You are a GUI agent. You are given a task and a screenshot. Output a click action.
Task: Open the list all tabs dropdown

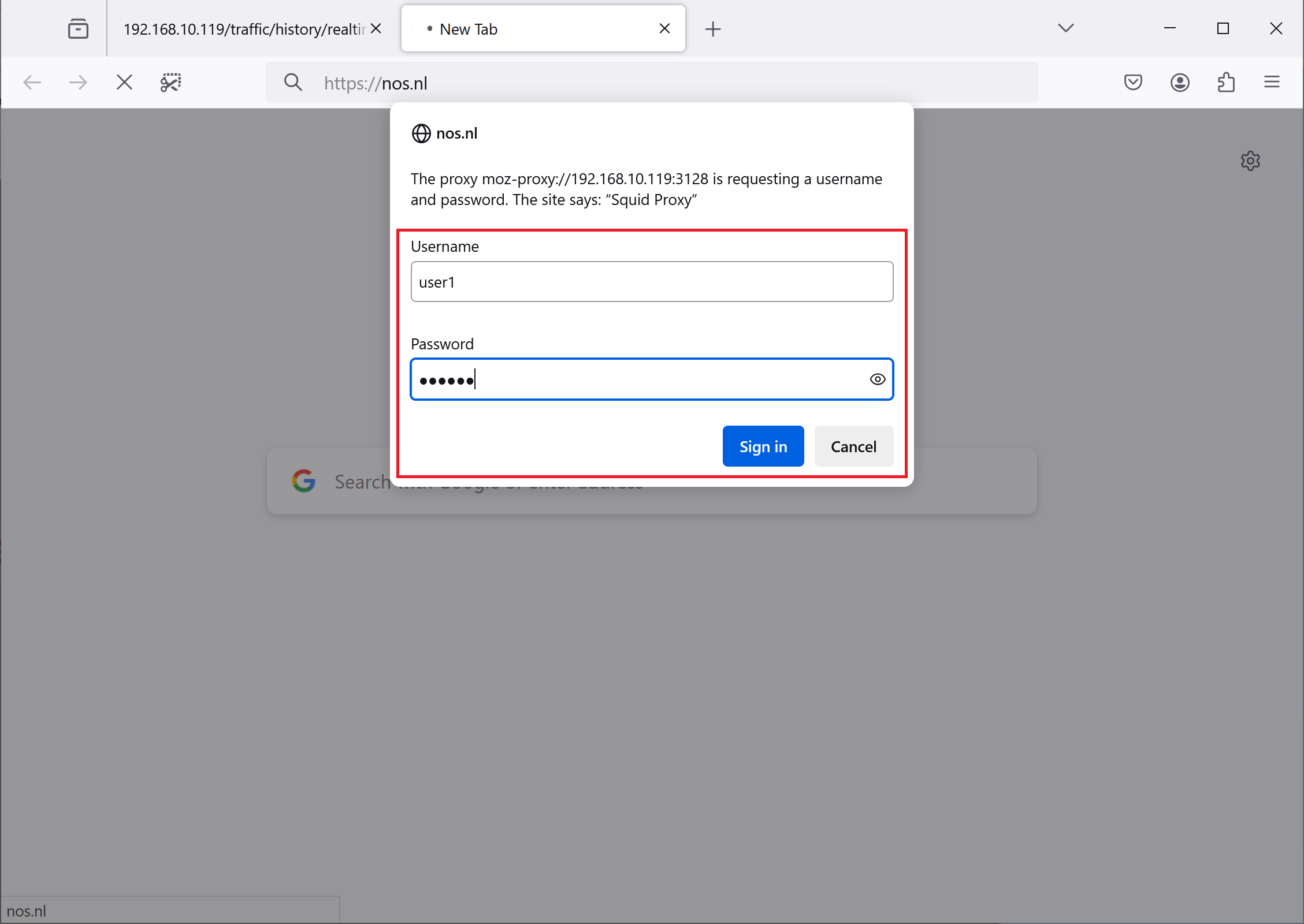1065,28
